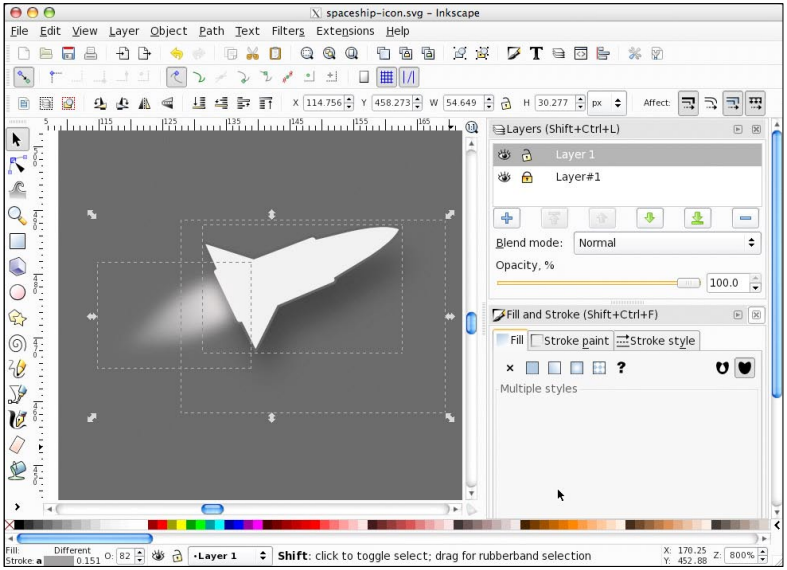The width and height of the screenshot is (787, 570).
Task: Select the Spiral tool
Action: click(18, 344)
